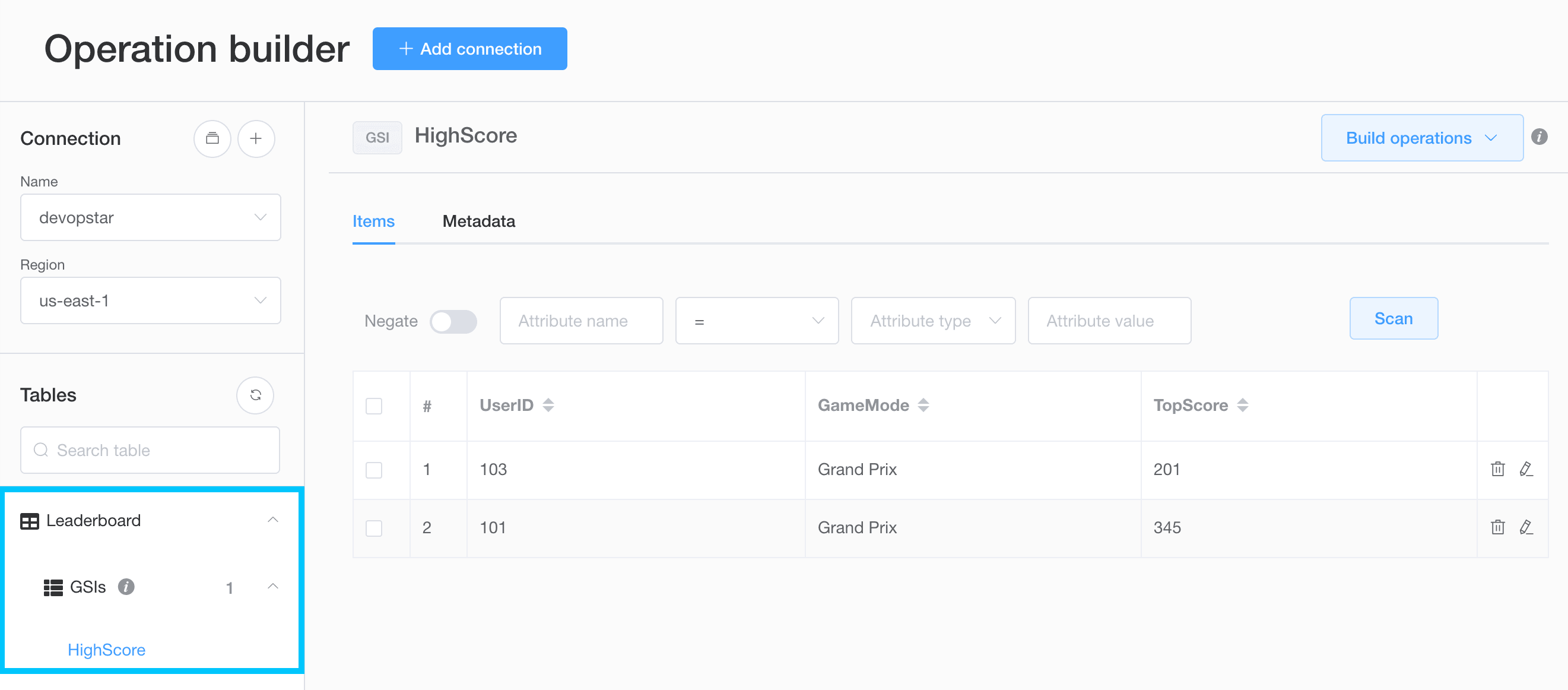1568x690 pixels.
Task: Click the refresh tables icon
Action: [x=255, y=395]
